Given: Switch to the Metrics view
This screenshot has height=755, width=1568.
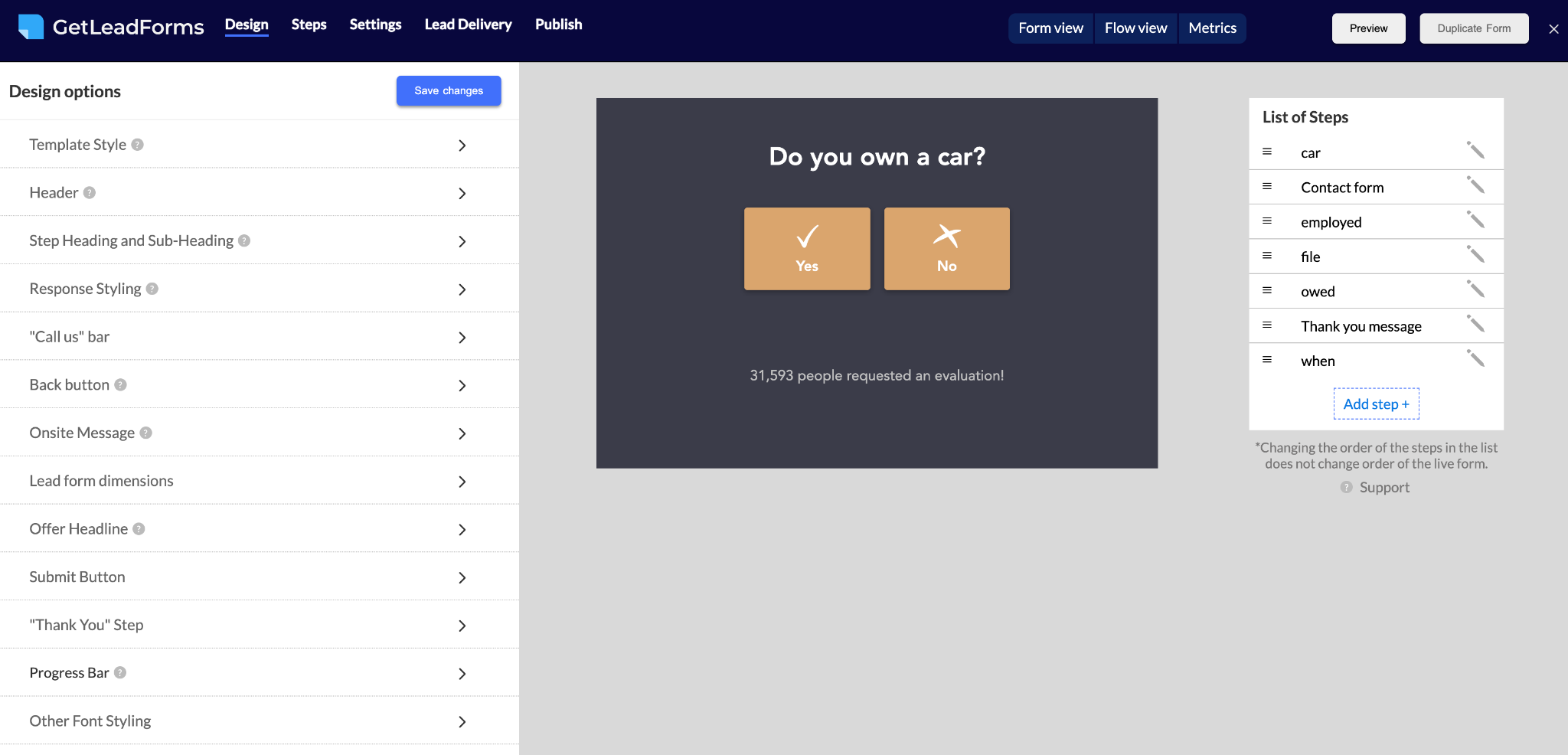Looking at the screenshot, I should [x=1212, y=28].
